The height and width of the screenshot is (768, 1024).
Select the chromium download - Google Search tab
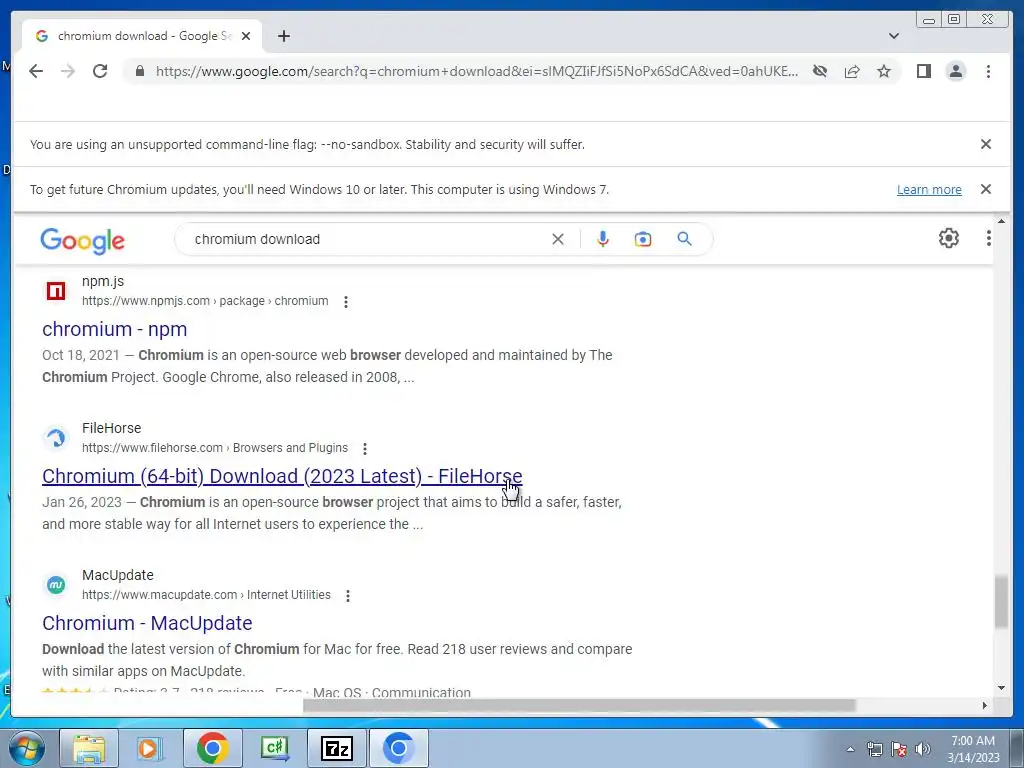pyautogui.click(x=142, y=36)
